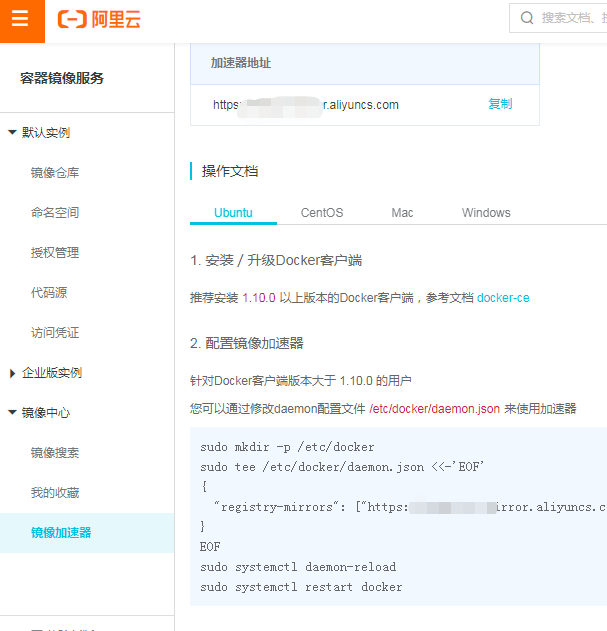Click the red 1.10.0 version text
This screenshot has height=631, width=607.
coord(259,298)
